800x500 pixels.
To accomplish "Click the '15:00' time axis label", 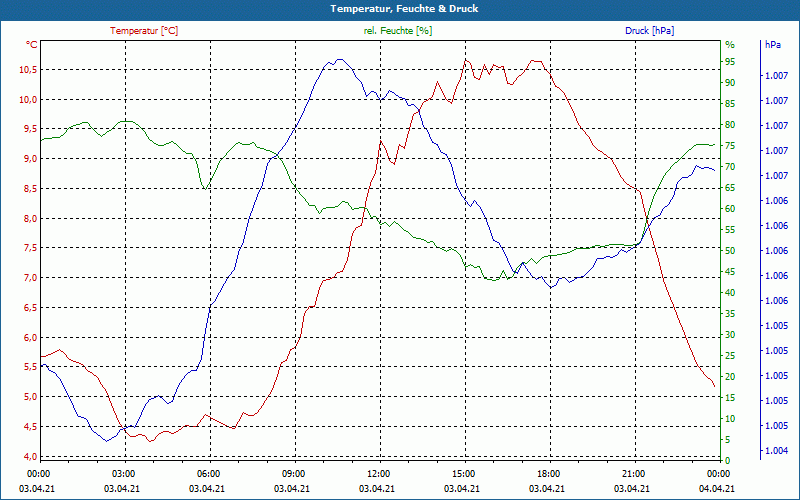I will click(x=463, y=473).
